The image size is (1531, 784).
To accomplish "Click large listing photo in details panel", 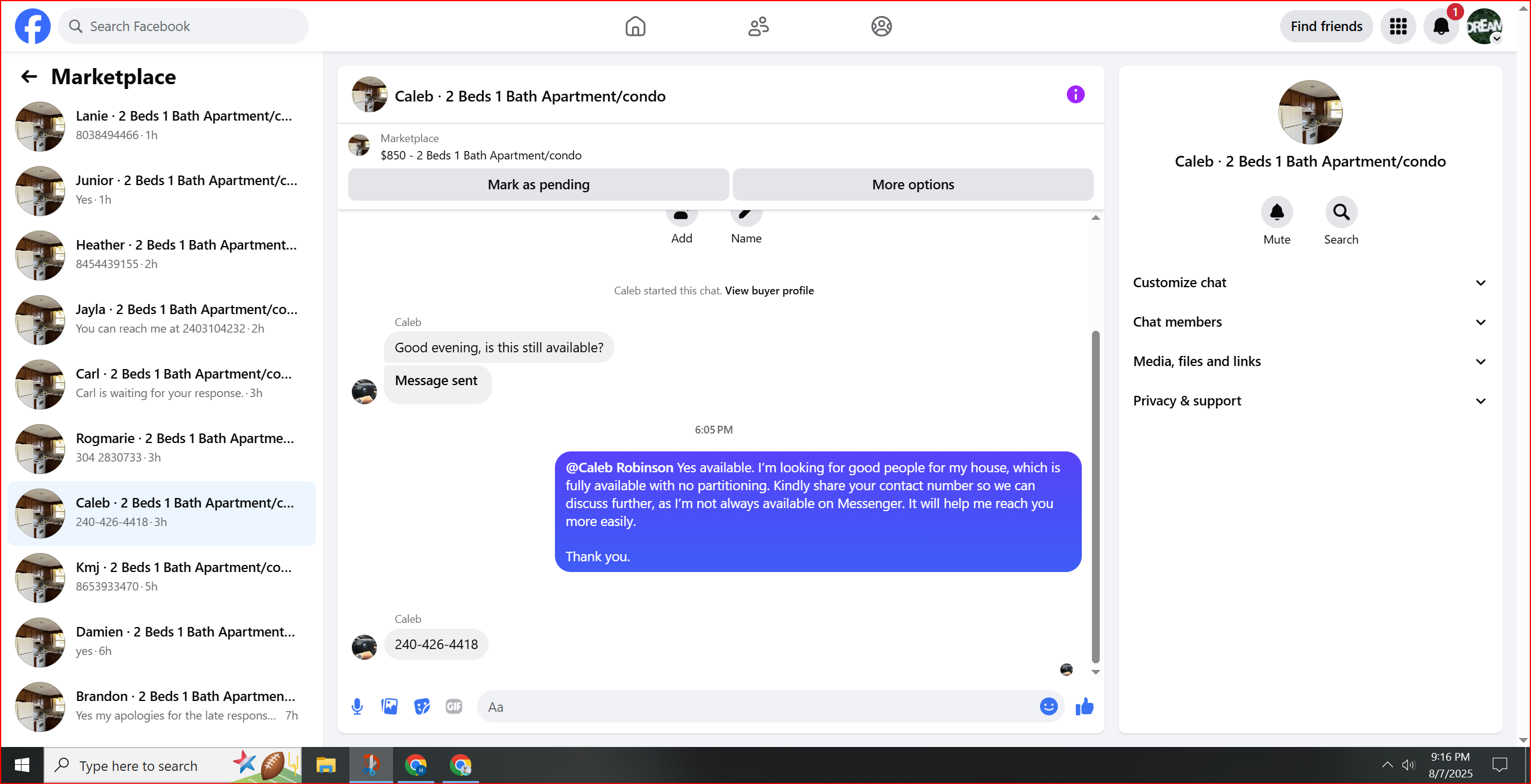I will click(x=1310, y=112).
